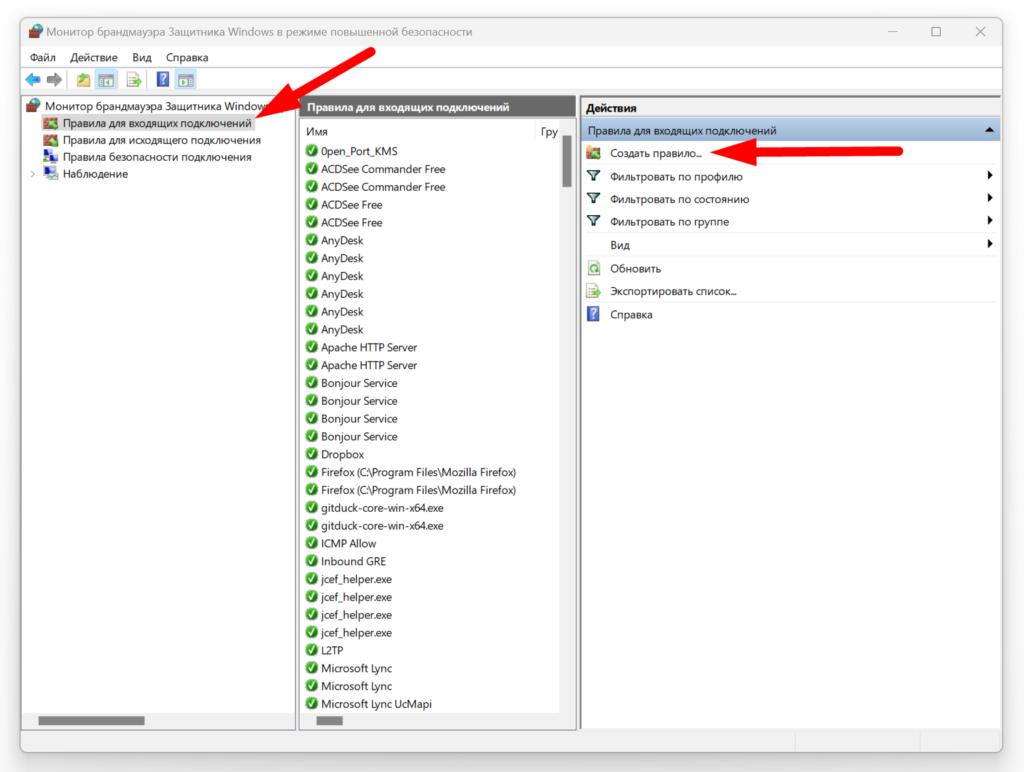
Task: Click the Справка icon in Actions pane
Action: 593,314
